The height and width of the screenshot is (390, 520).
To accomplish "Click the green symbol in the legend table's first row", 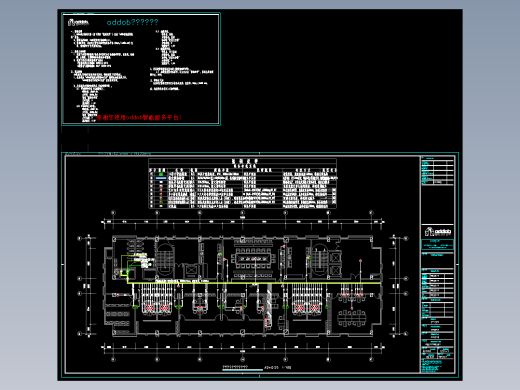I will (x=161, y=174).
